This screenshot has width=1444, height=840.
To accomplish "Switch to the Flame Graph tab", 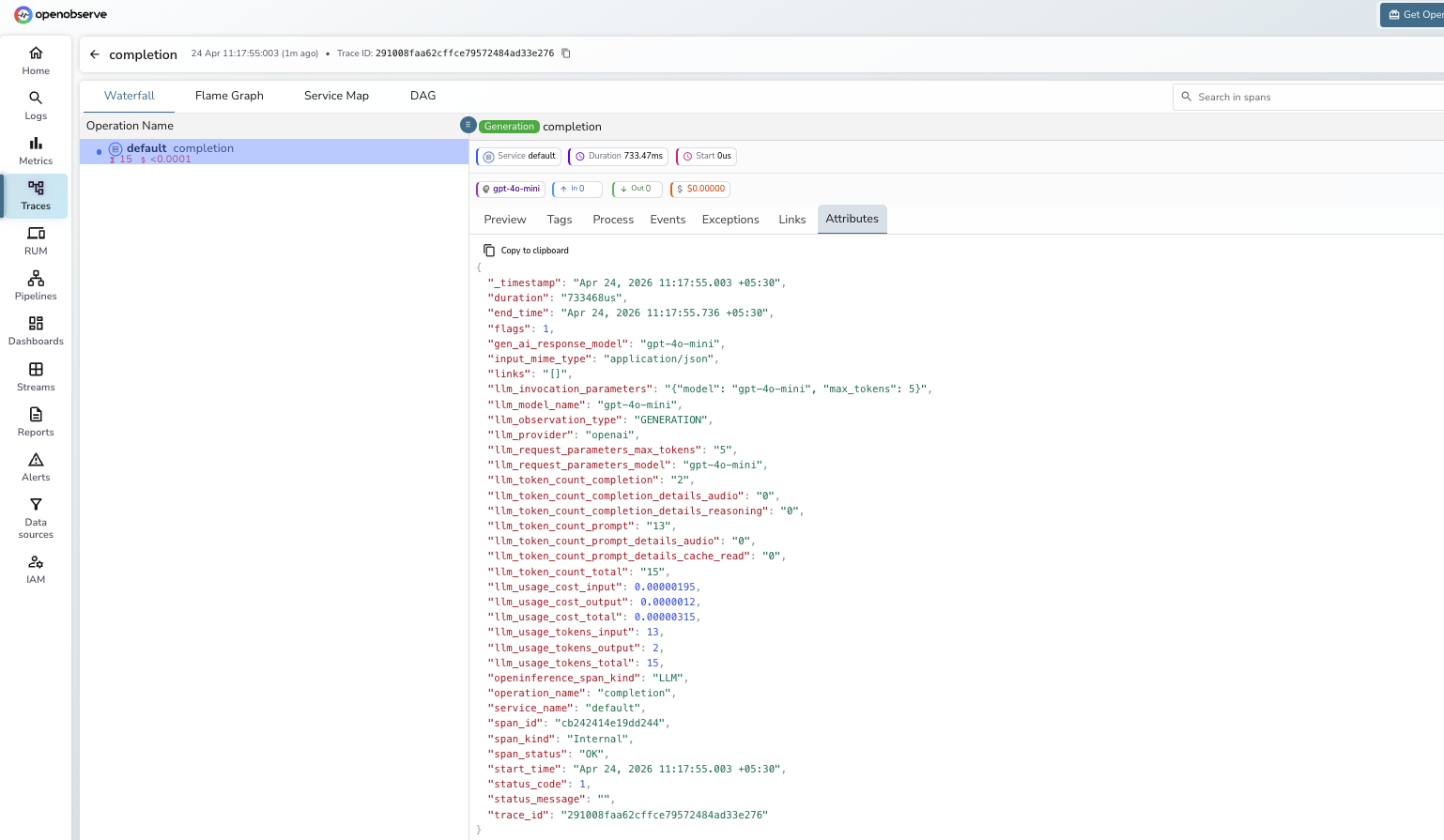I will (x=228, y=95).
